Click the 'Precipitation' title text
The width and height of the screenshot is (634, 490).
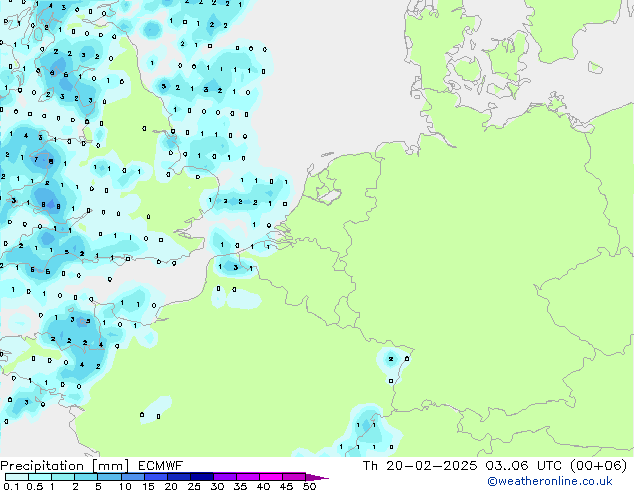(x=42, y=466)
